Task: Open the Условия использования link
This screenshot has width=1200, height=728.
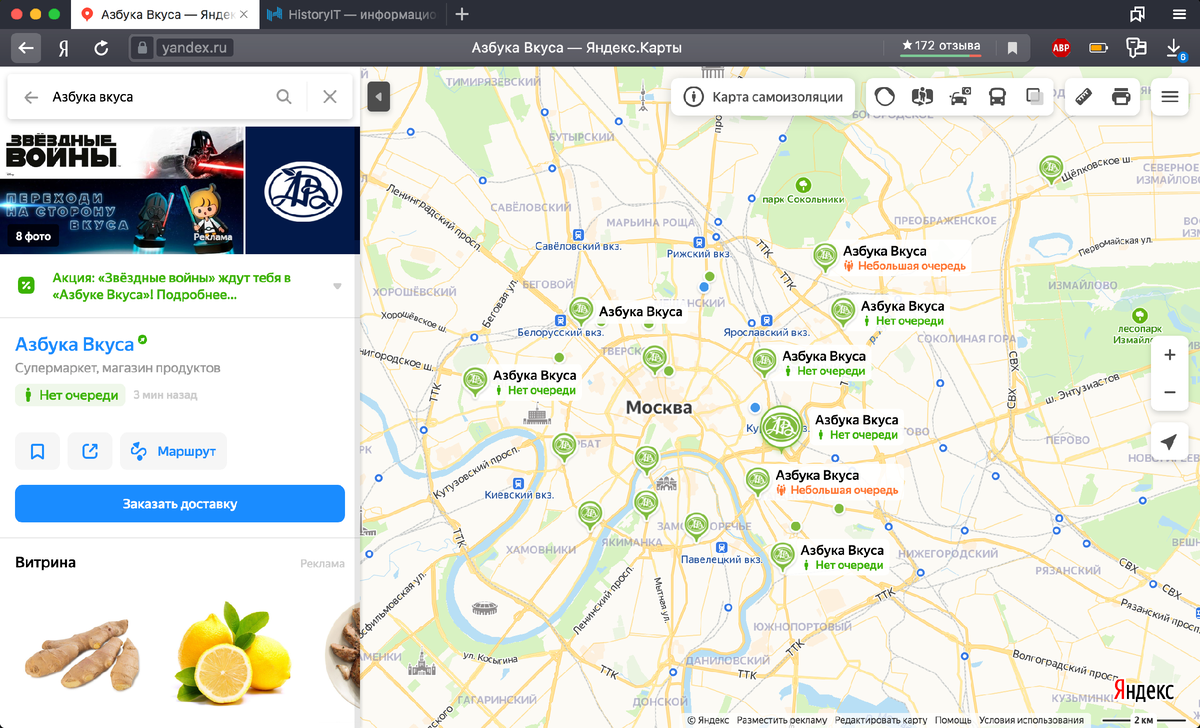Action: (1032, 720)
